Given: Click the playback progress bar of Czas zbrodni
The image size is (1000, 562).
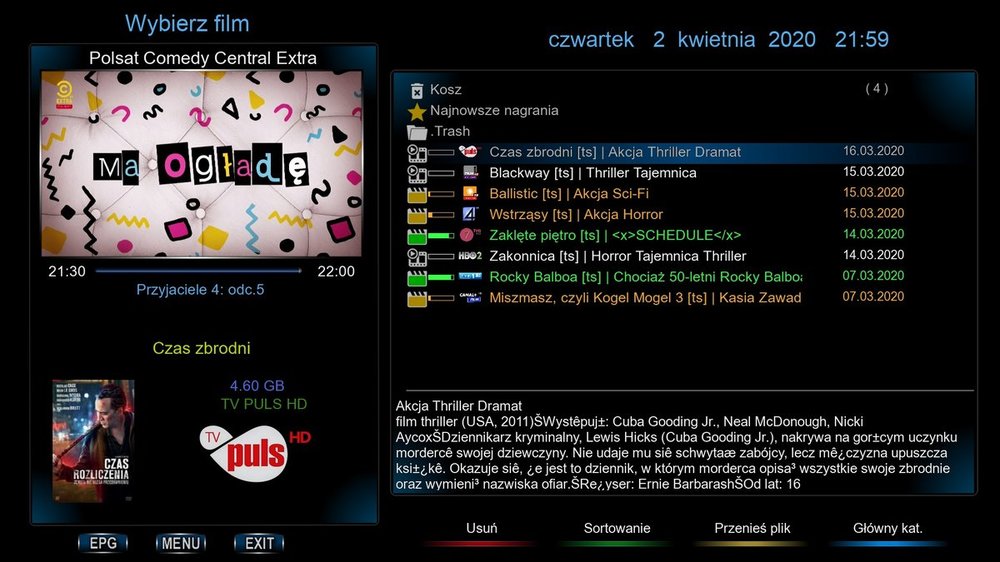Looking at the screenshot, I should 441,152.
